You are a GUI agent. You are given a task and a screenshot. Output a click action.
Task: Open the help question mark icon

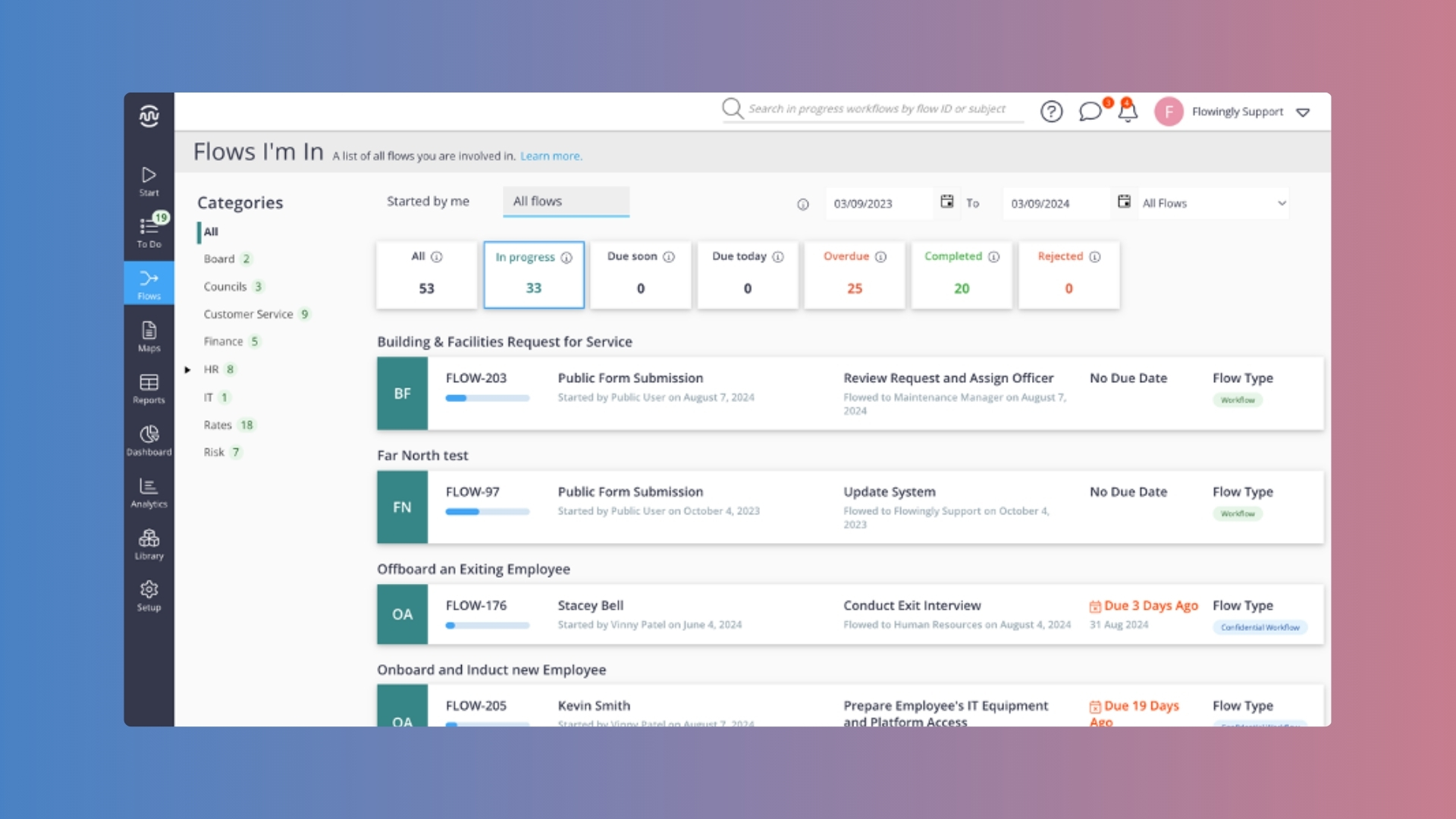pyautogui.click(x=1052, y=111)
